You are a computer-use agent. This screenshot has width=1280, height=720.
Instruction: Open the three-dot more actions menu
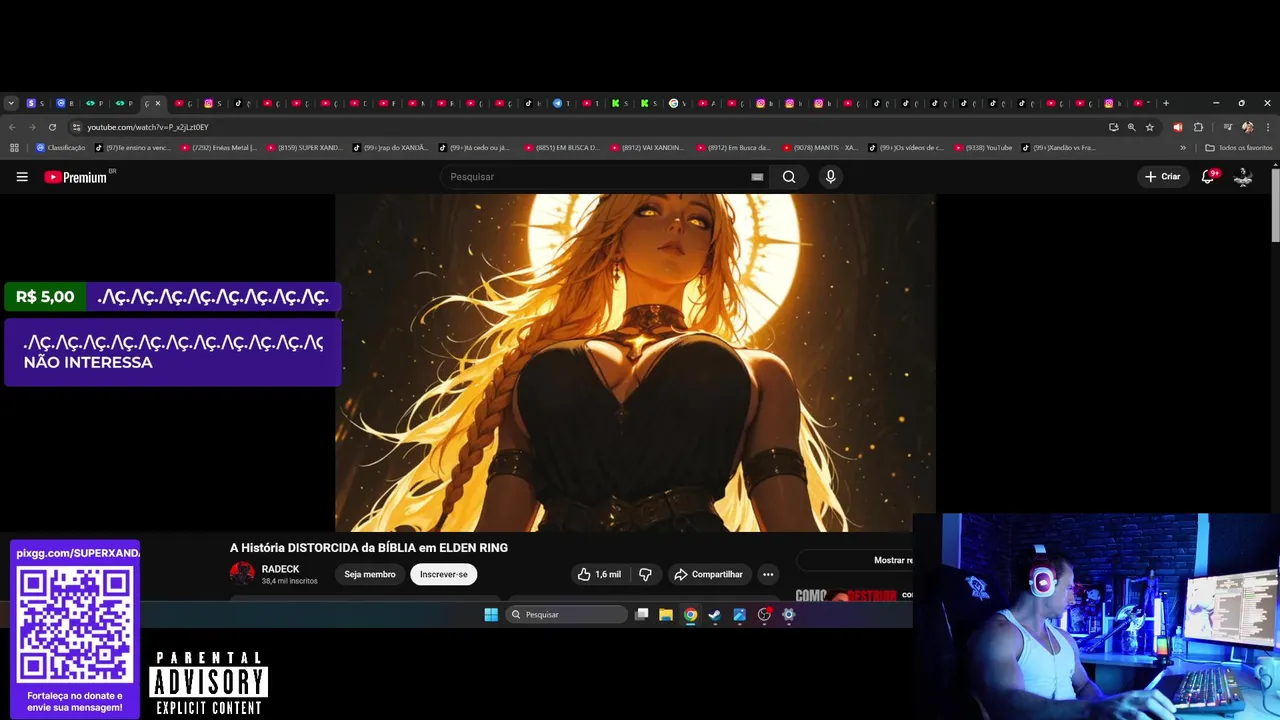[768, 574]
